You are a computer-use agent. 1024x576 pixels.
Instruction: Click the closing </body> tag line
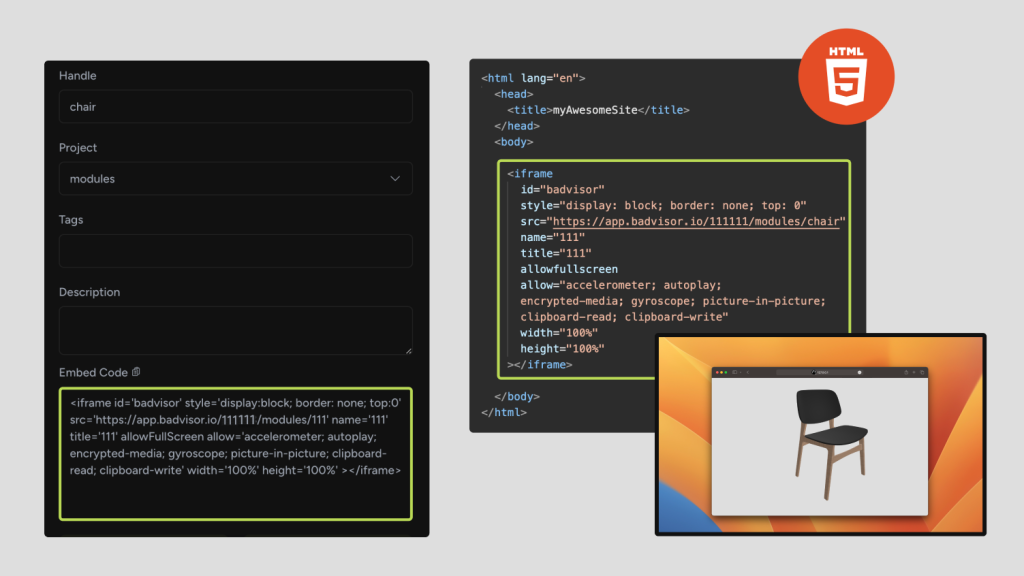point(517,396)
